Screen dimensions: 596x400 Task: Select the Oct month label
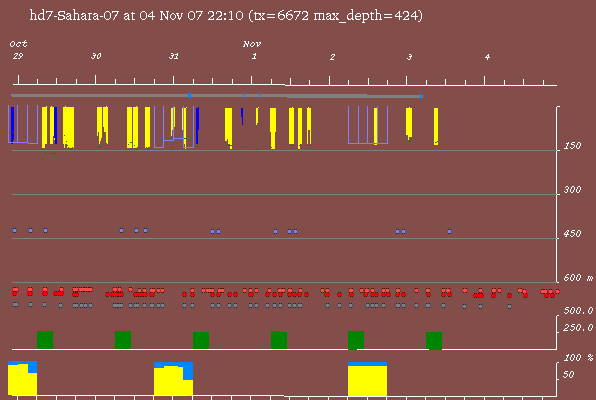18,44
